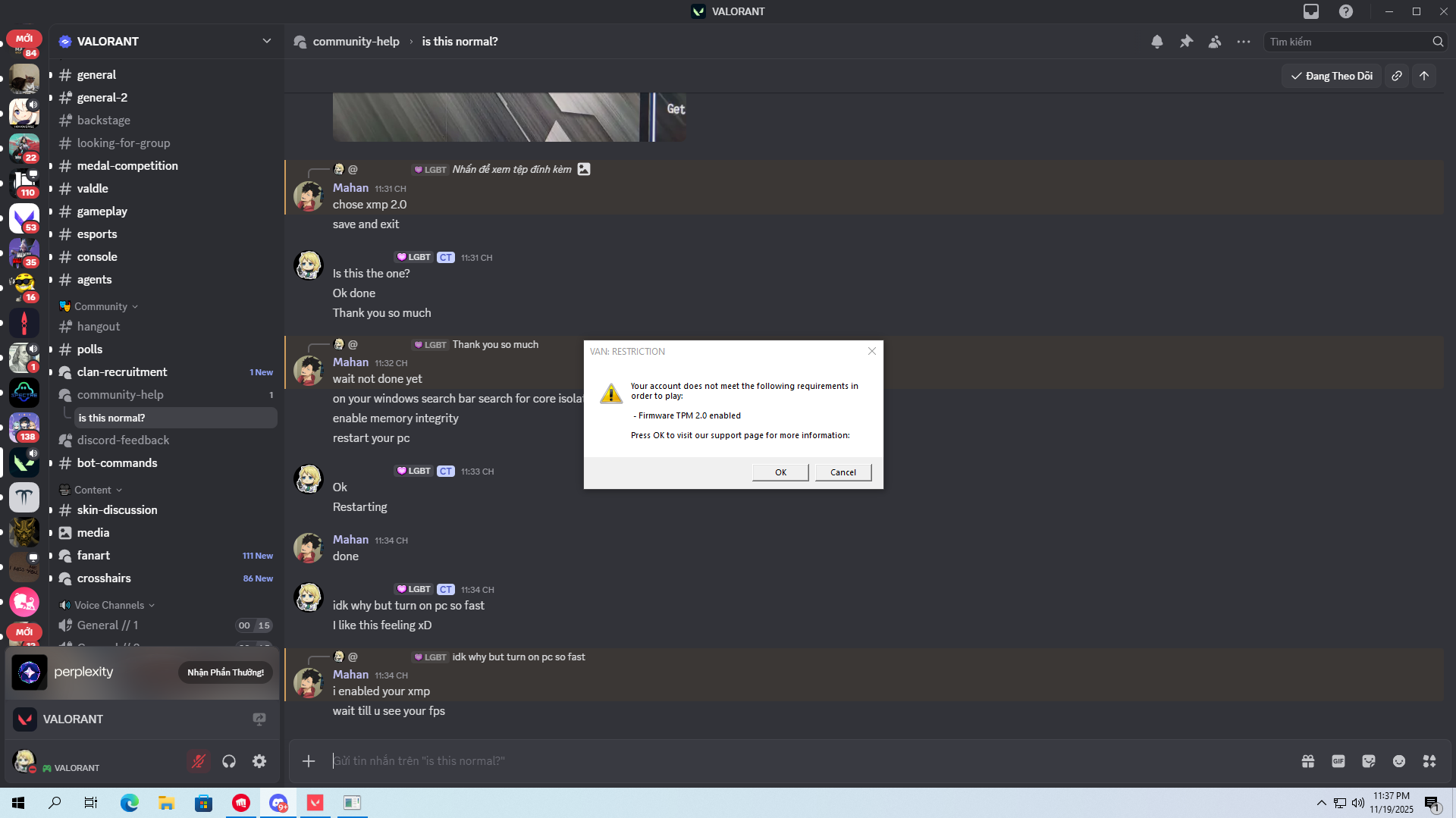
Task: Open the white V logo server icon
Action: (x=24, y=218)
